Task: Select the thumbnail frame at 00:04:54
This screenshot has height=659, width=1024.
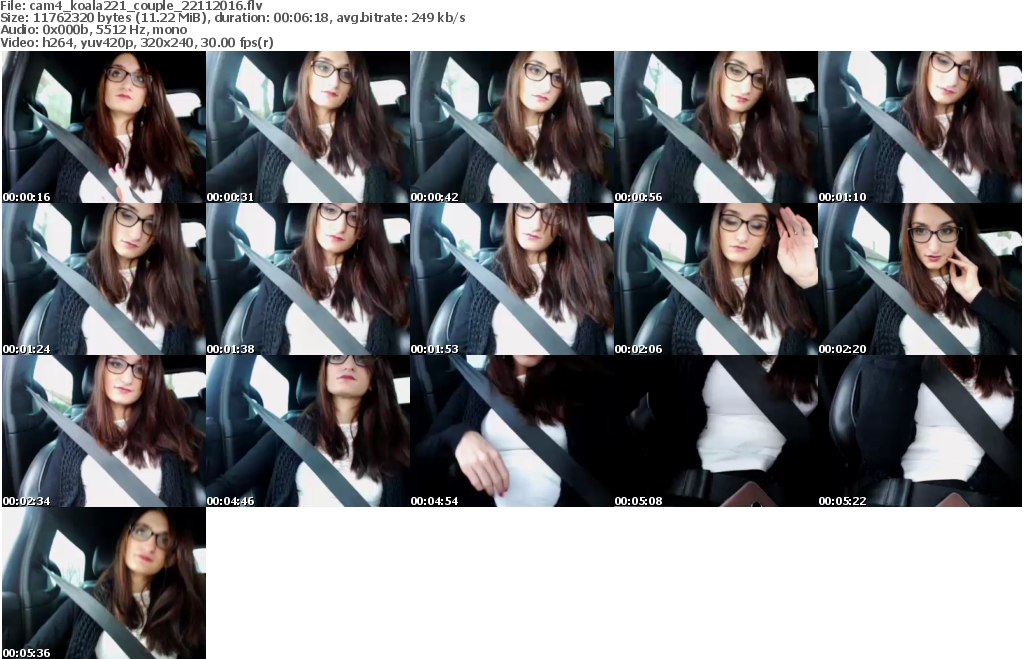Action: point(512,431)
